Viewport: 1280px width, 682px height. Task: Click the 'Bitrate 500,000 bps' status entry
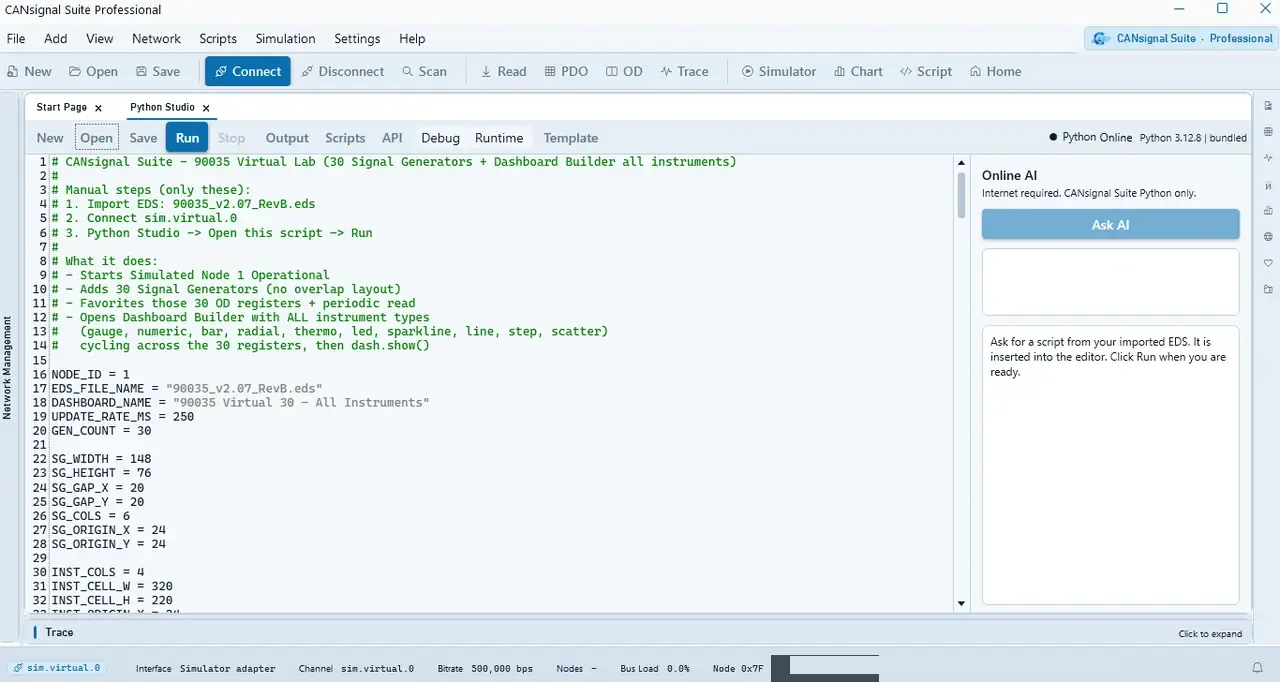pos(485,669)
